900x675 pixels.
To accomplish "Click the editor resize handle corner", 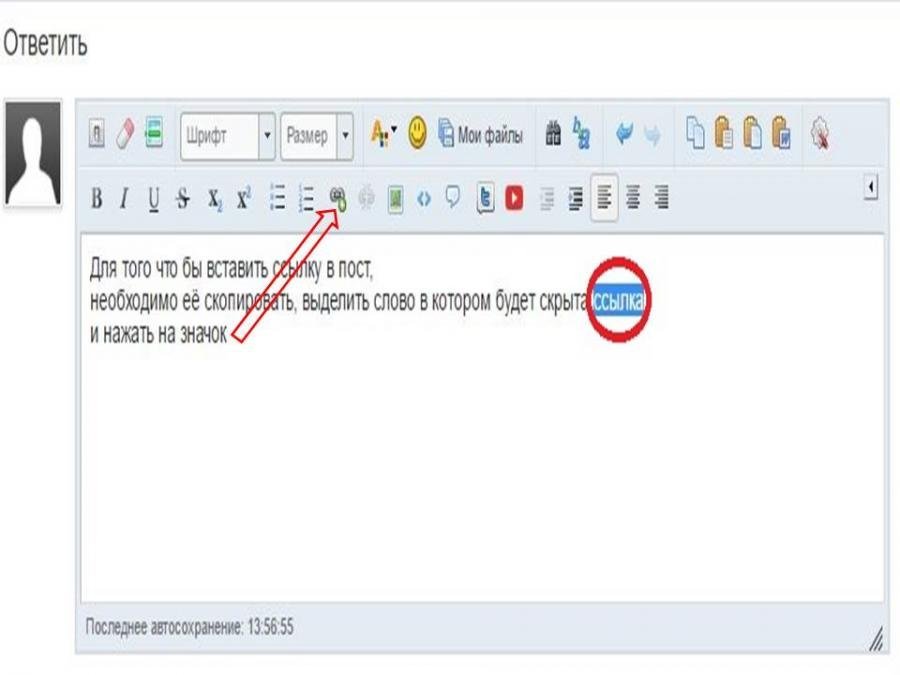I will 876,639.
